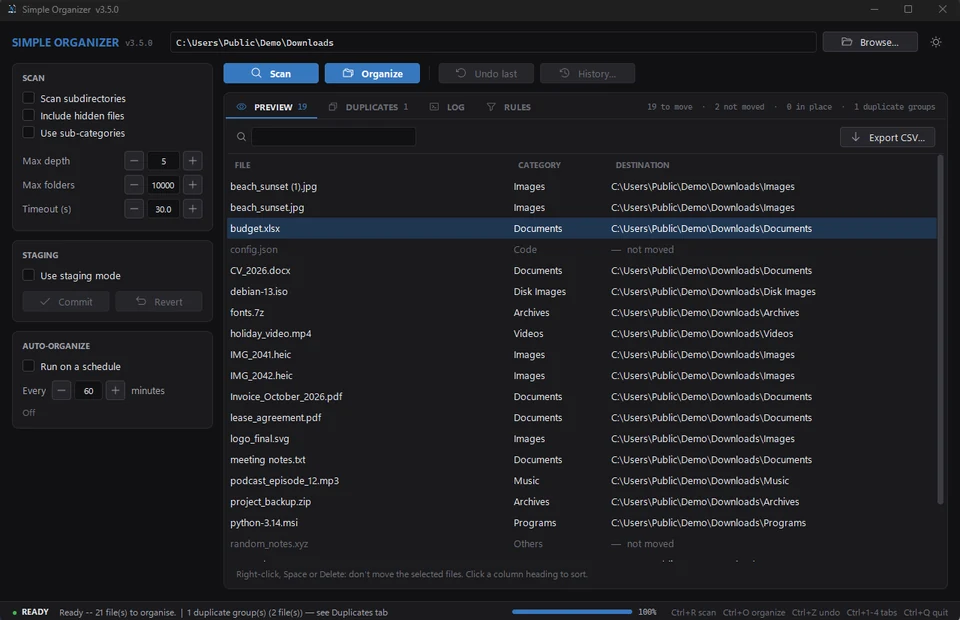This screenshot has width=960, height=620.
Task: Select the IMG_2042.heic file row
Action: (x=582, y=376)
